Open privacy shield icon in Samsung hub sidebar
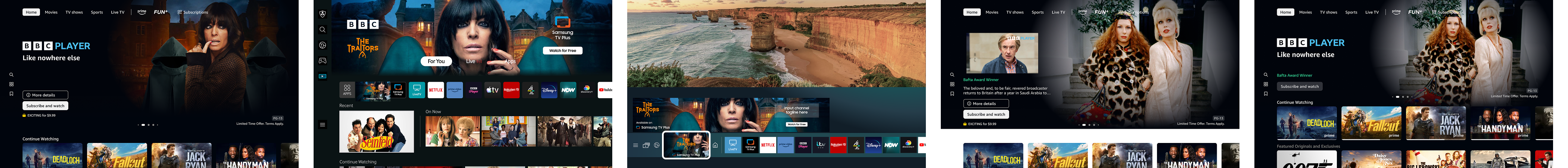This screenshot has height=168, width=1568. [x=323, y=14]
